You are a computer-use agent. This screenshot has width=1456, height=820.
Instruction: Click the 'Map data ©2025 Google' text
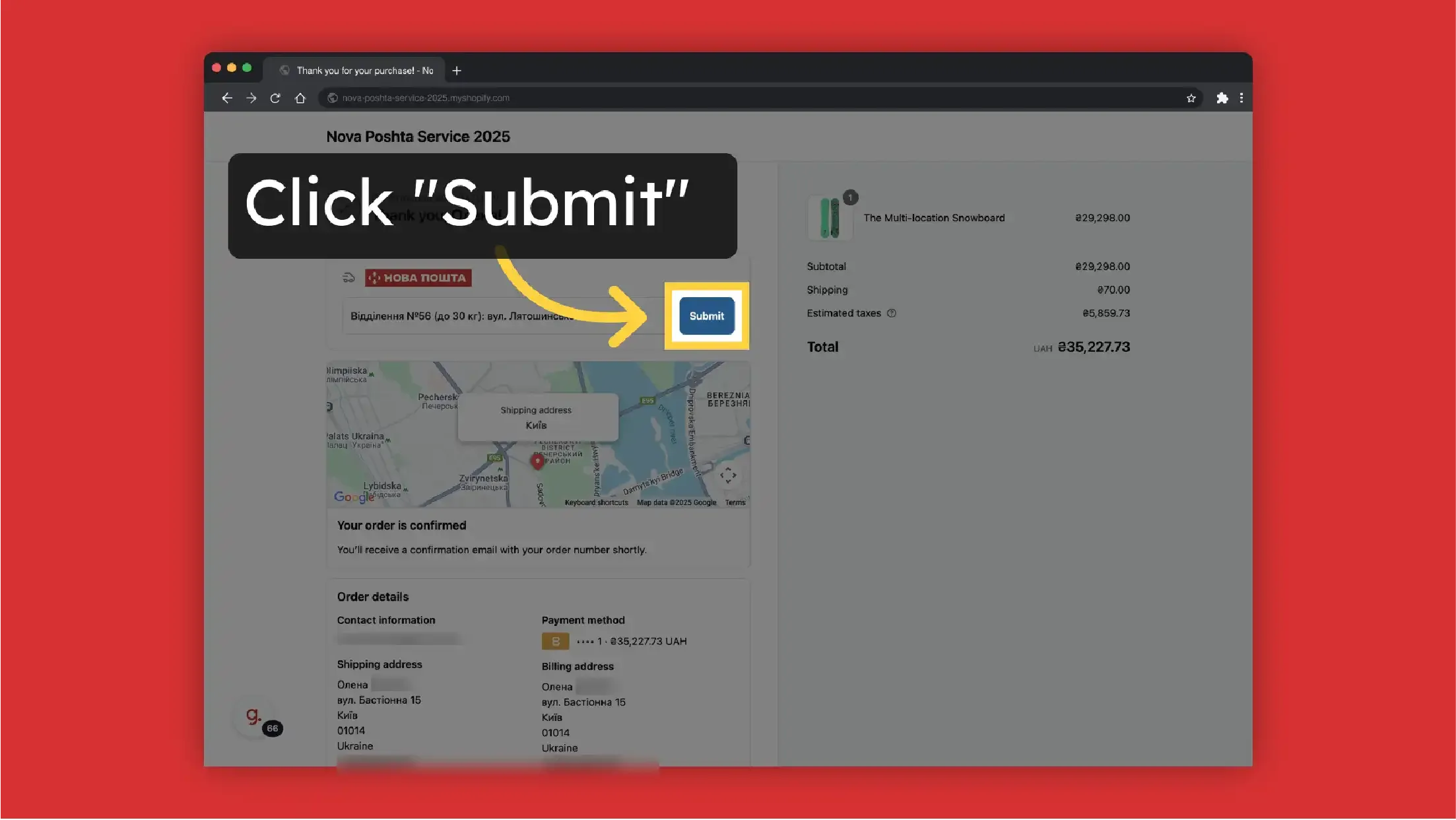pos(677,502)
